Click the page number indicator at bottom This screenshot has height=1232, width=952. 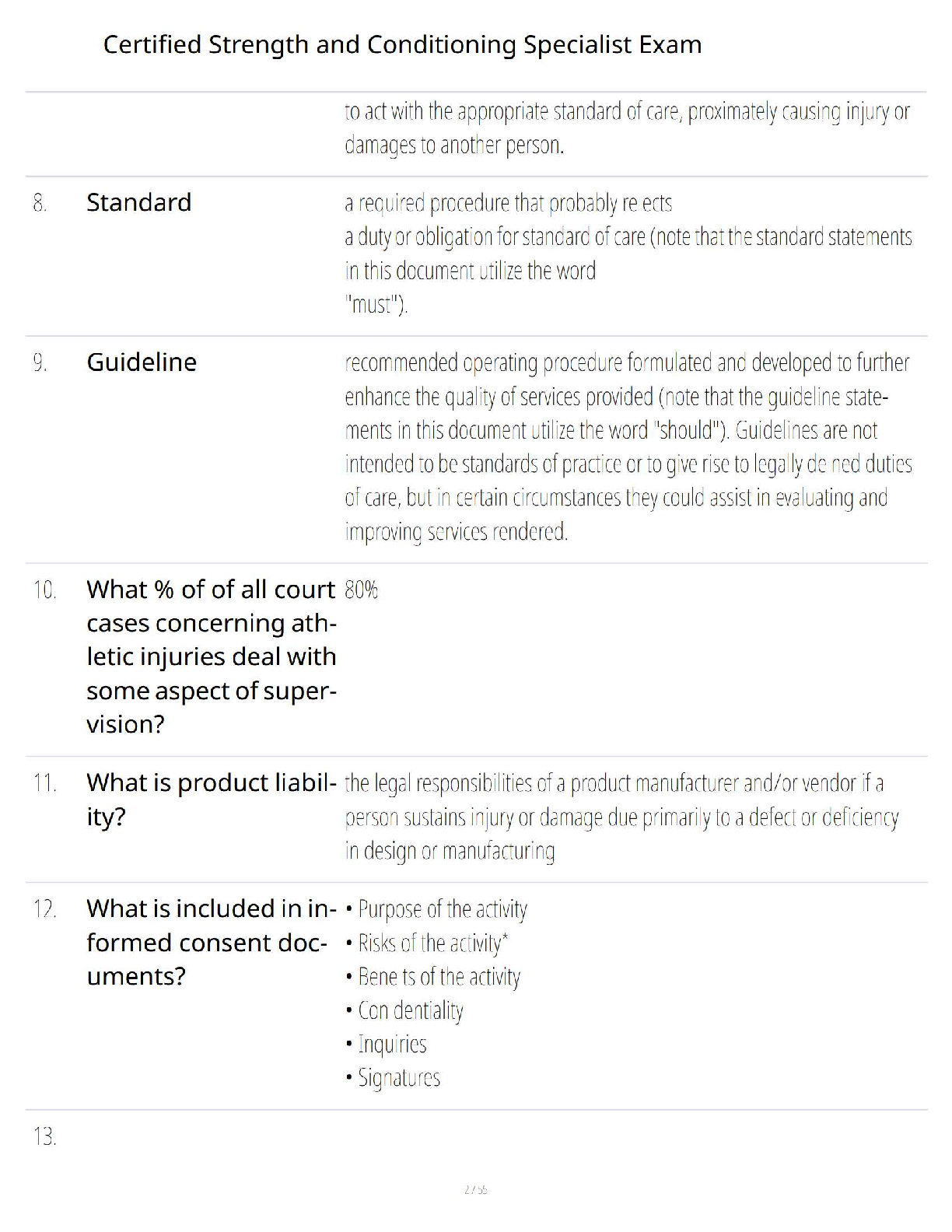click(475, 1189)
